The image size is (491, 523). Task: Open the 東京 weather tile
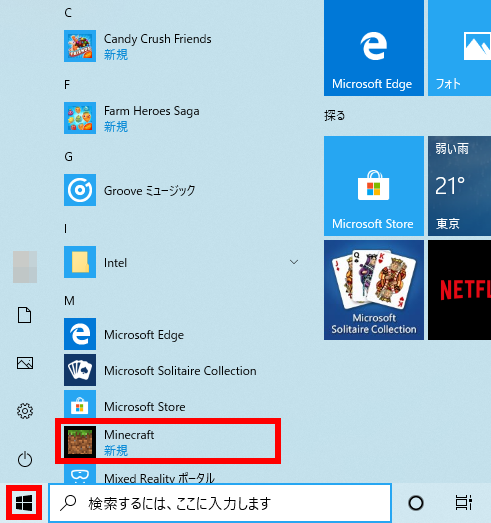click(459, 186)
